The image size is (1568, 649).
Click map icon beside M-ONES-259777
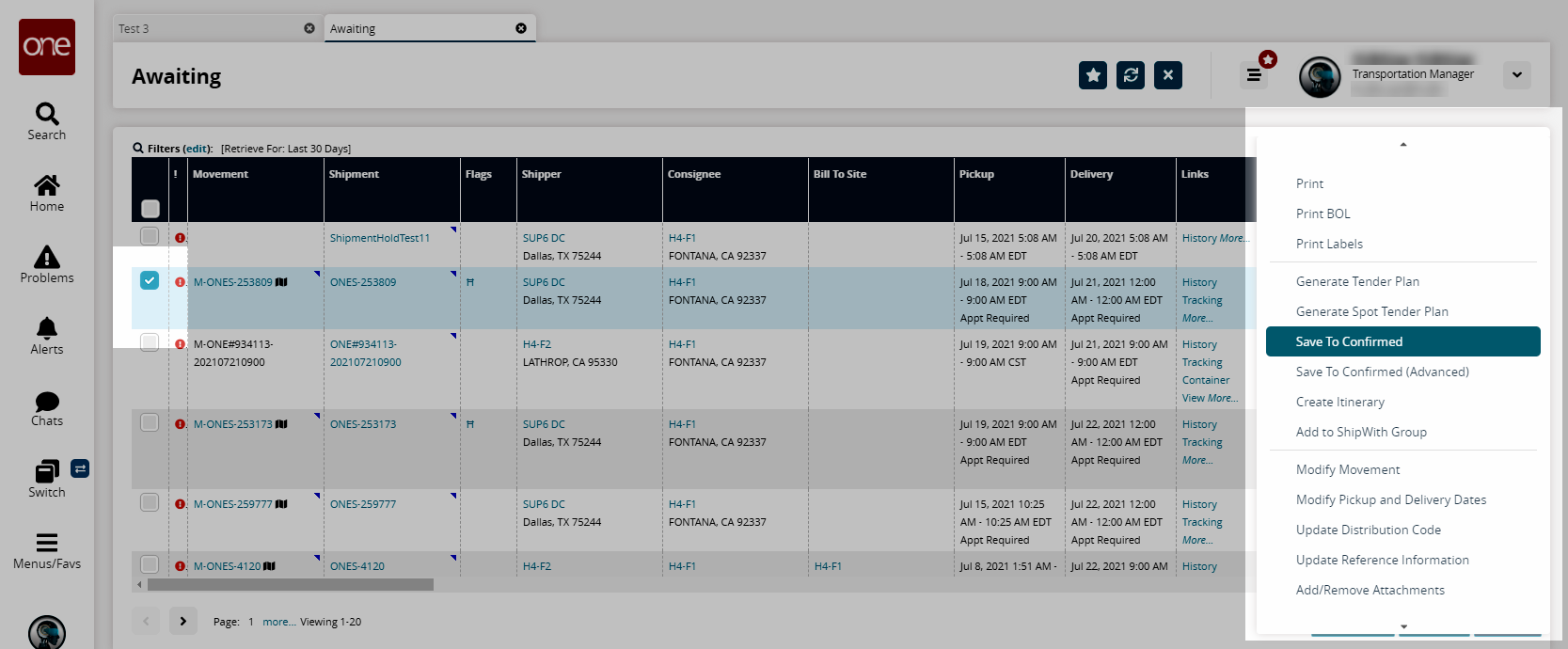[x=281, y=504]
